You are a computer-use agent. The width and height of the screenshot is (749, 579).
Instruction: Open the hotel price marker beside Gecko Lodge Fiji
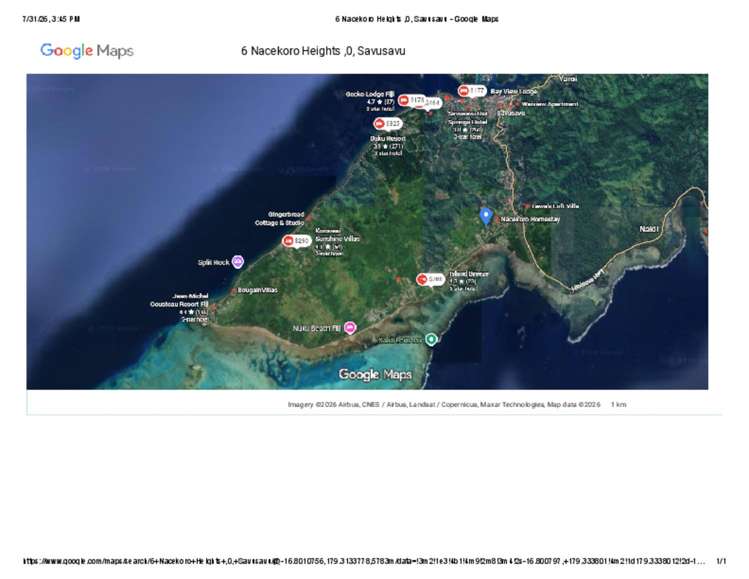point(412,100)
